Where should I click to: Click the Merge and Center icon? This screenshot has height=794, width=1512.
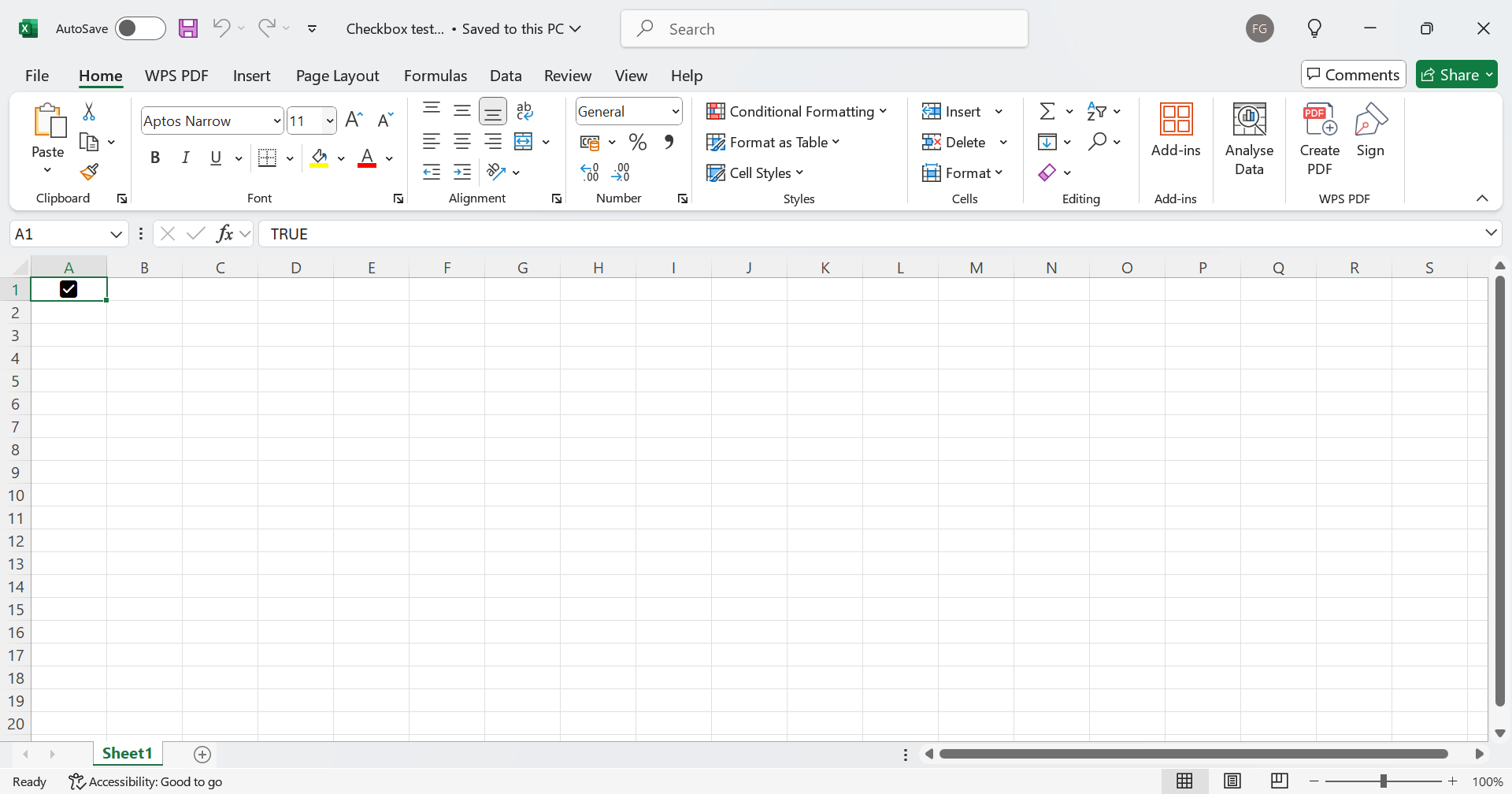click(524, 142)
